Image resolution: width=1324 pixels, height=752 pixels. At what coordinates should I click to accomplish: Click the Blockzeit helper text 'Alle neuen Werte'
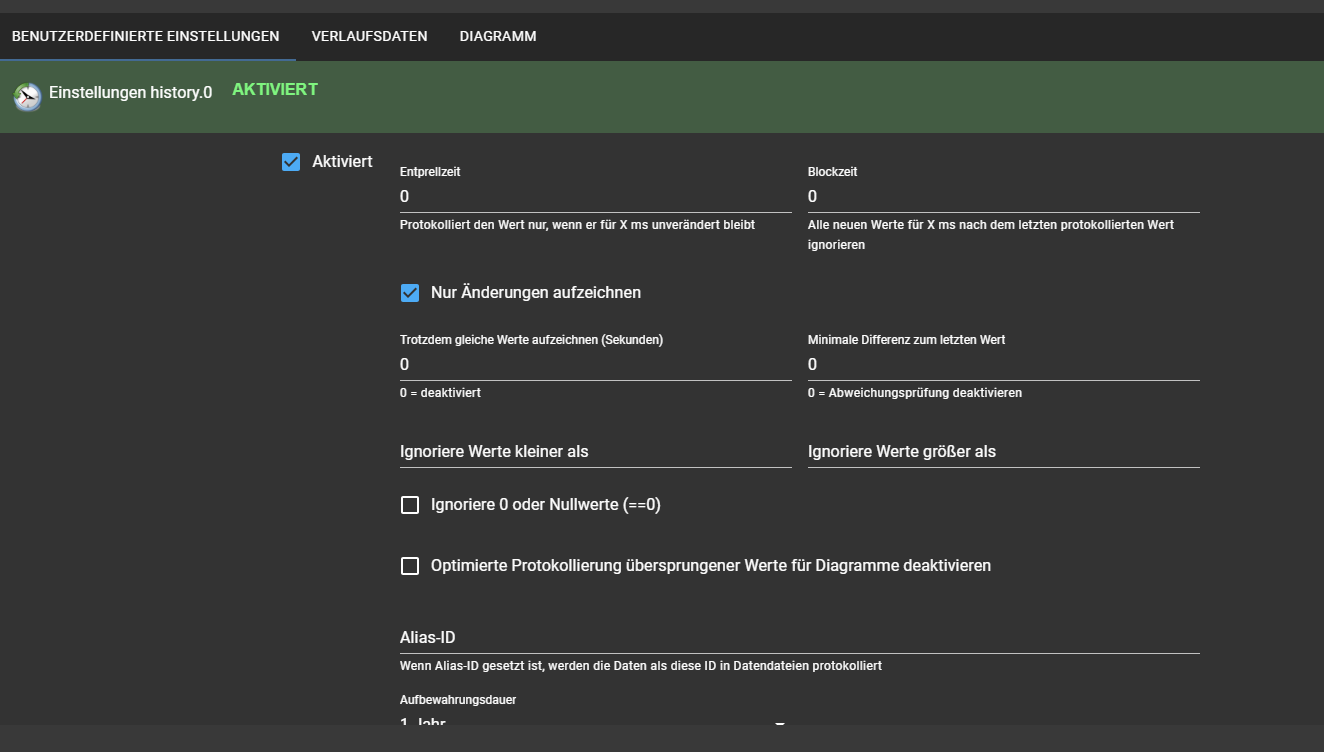pos(991,234)
